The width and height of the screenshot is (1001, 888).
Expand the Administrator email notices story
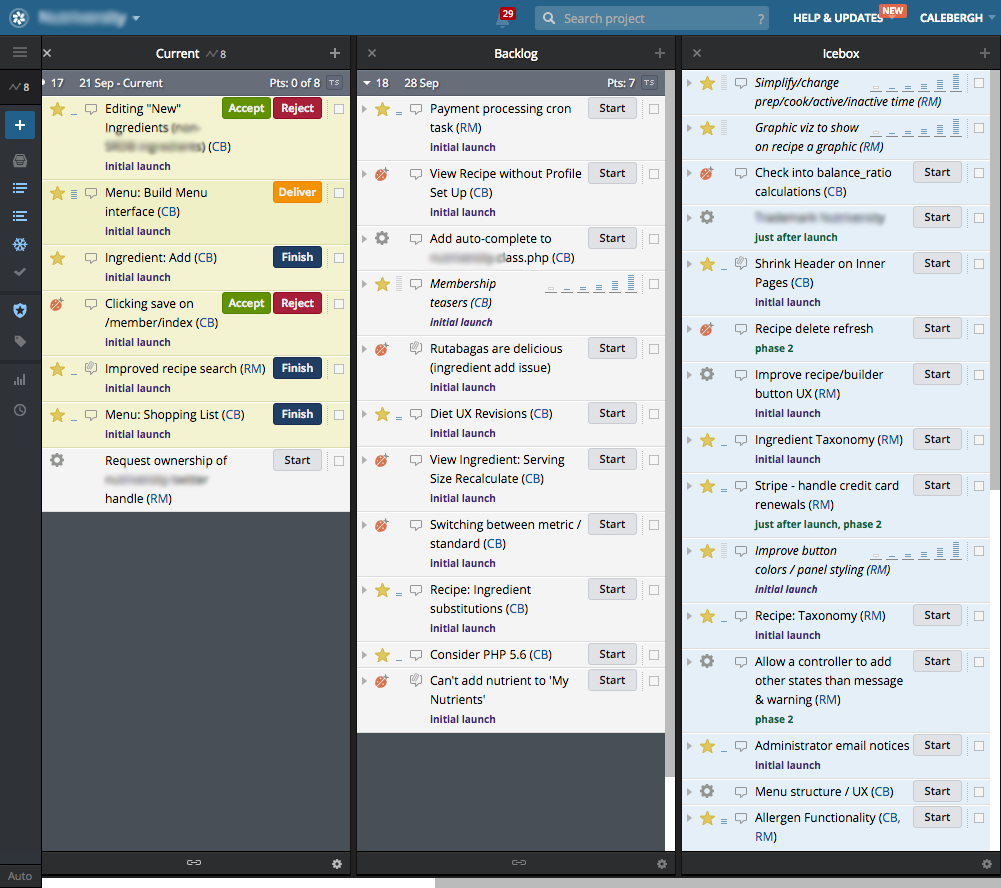(x=689, y=746)
